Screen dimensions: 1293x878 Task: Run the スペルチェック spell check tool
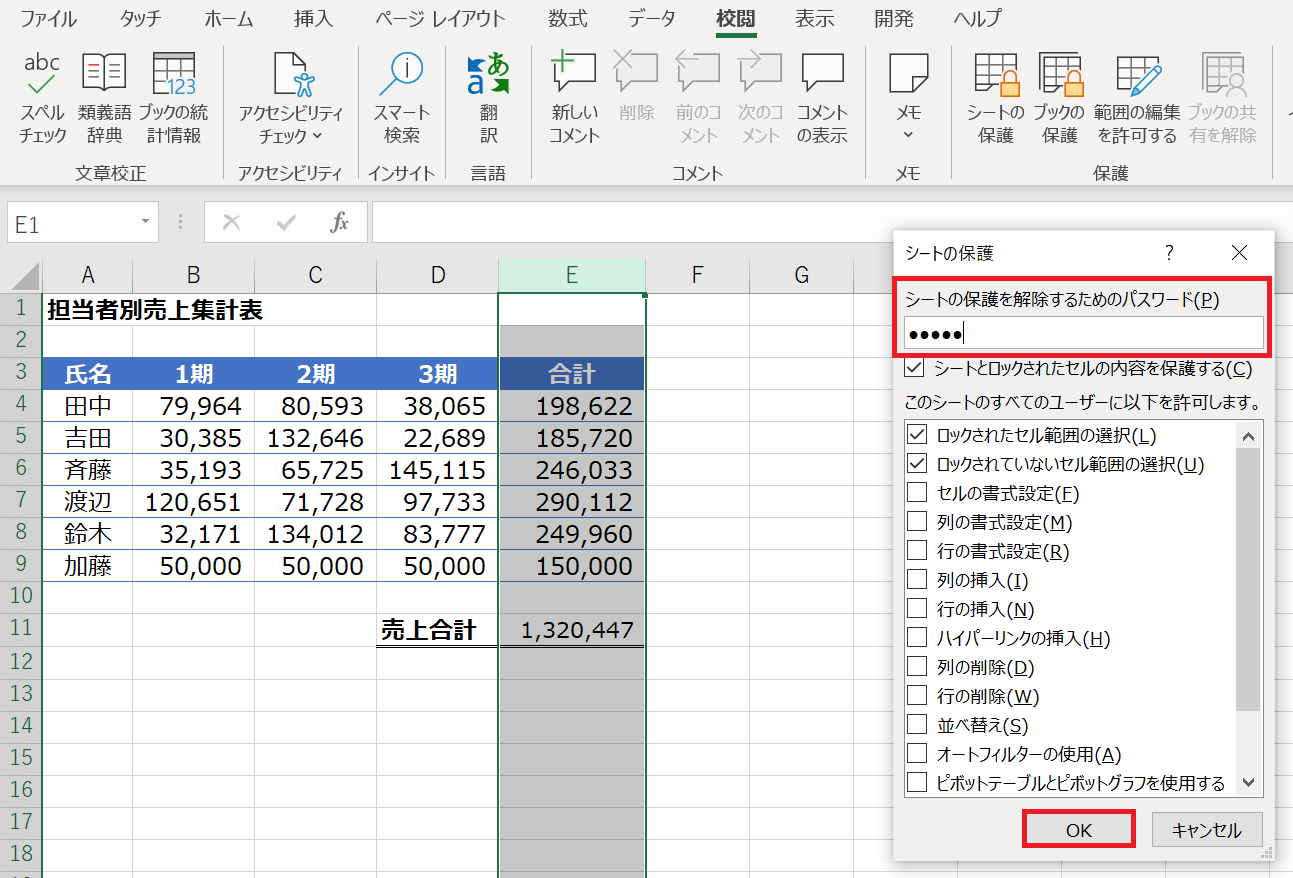tap(42, 98)
